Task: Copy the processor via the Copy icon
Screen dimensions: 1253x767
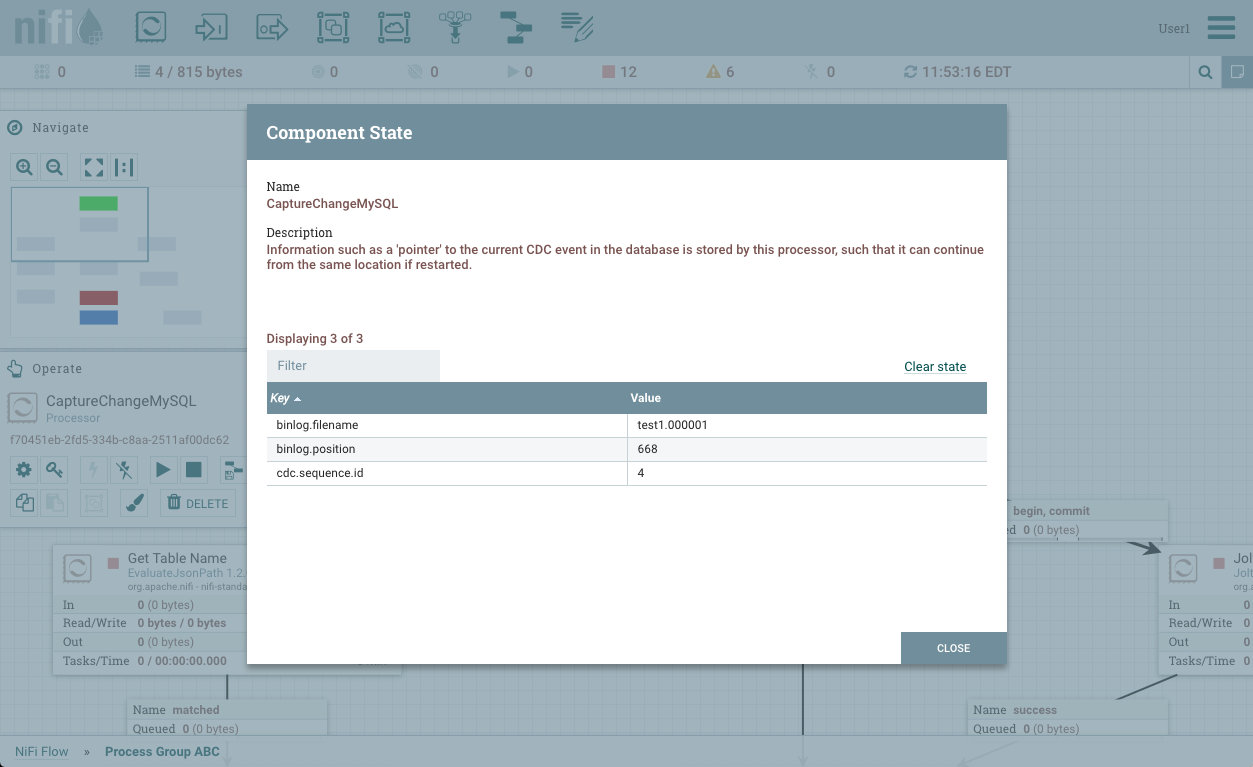Action: [24, 503]
